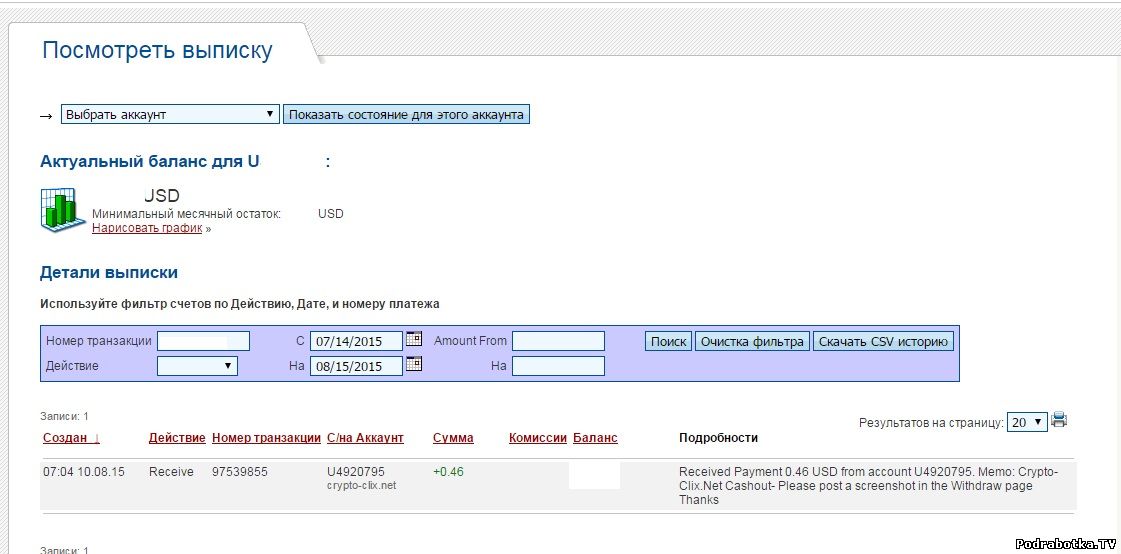This screenshot has height=554, width=1121.
Task: Sort by Номер транзакции column
Action: point(266,438)
